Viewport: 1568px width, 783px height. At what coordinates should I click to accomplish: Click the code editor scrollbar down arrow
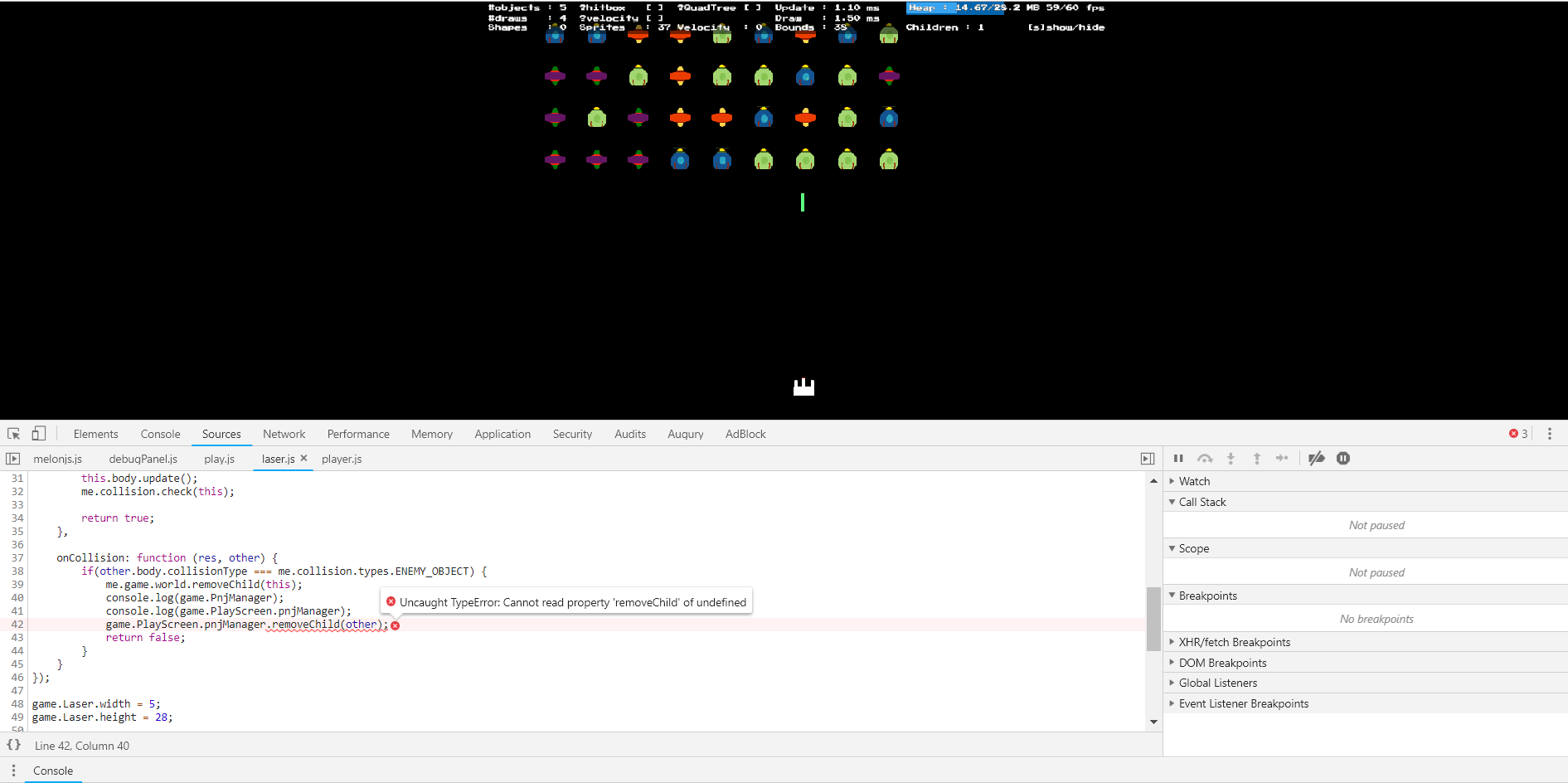(1153, 722)
